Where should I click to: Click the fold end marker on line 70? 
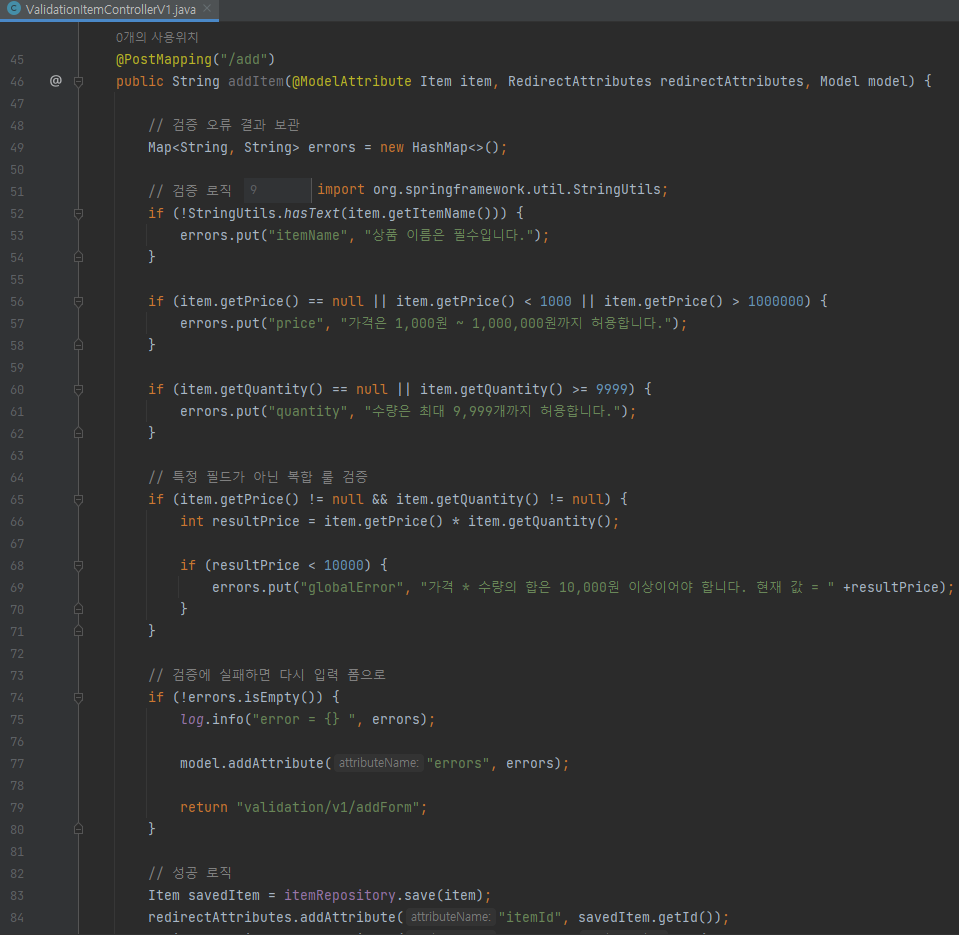tap(78, 610)
